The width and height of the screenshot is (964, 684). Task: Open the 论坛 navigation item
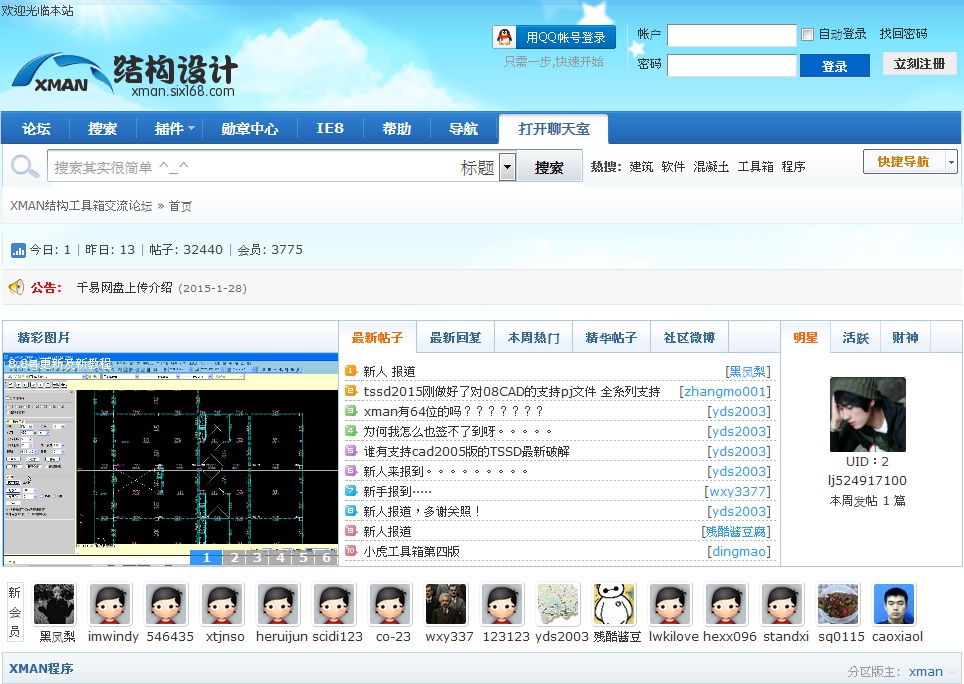click(x=36, y=128)
